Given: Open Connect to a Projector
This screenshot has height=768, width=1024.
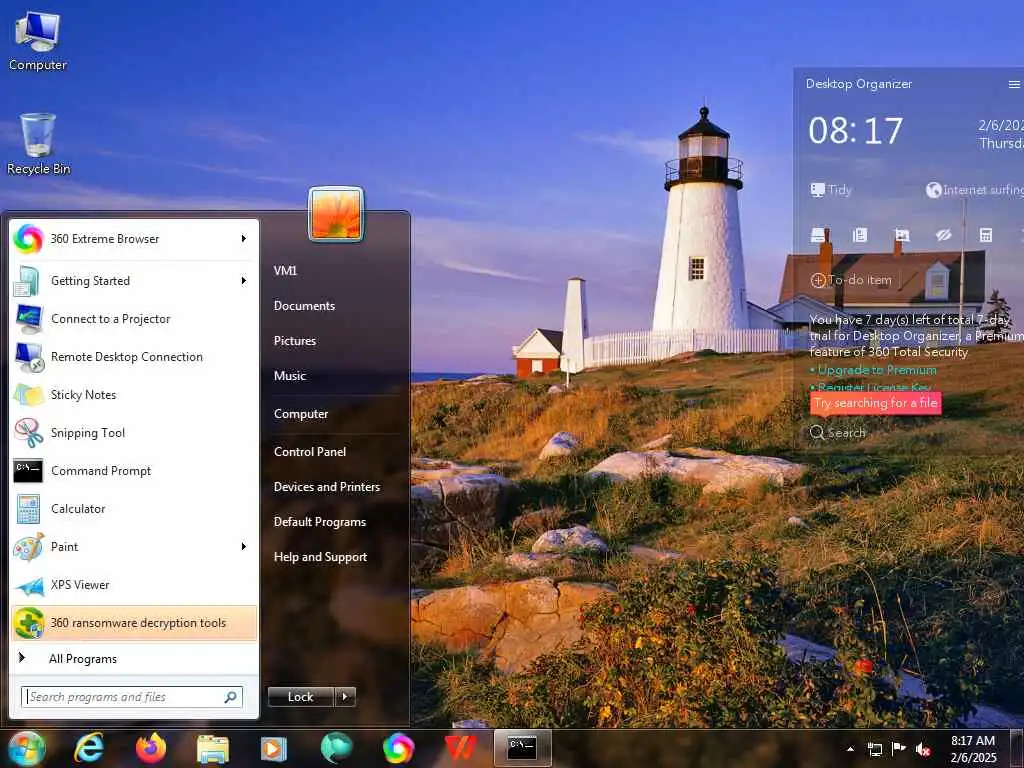Looking at the screenshot, I should (134, 319).
